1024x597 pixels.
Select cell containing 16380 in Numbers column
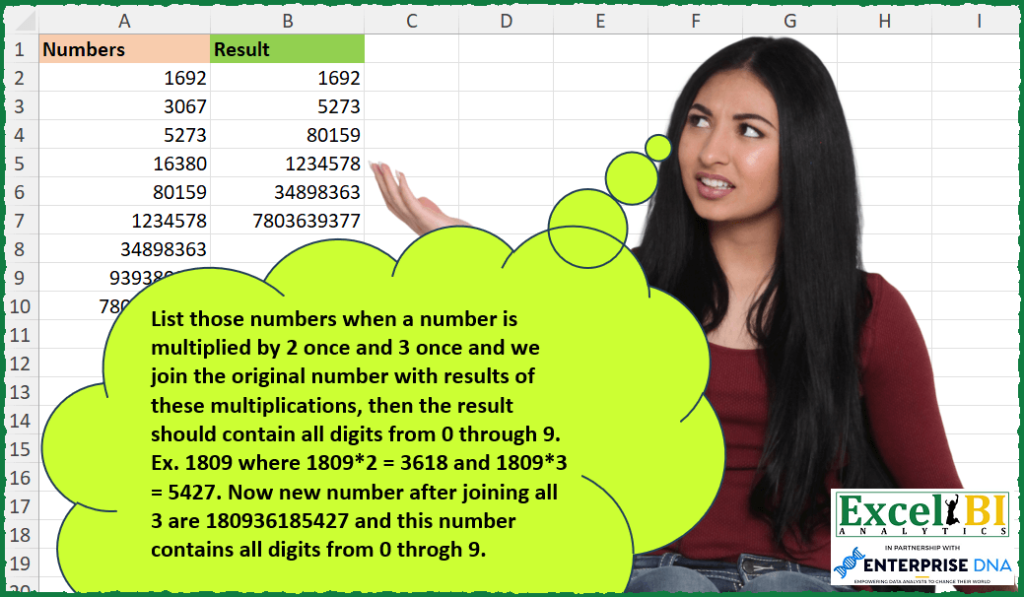[124, 164]
